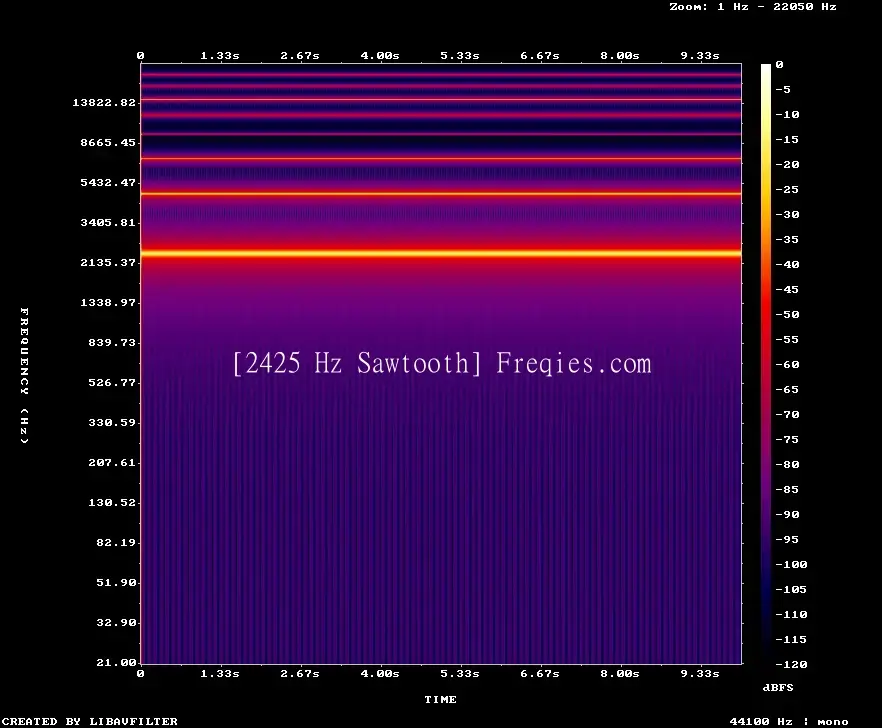Click the -60 dBFS scale label
This screenshot has height=728, width=882.
pos(787,364)
